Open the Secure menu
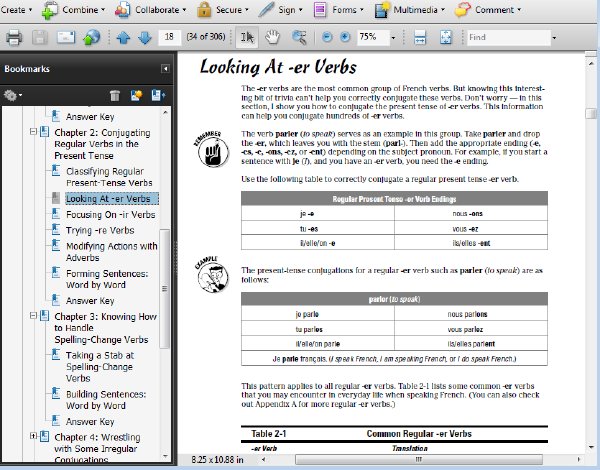The width and height of the screenshot is (600, 470). [223, 10]
